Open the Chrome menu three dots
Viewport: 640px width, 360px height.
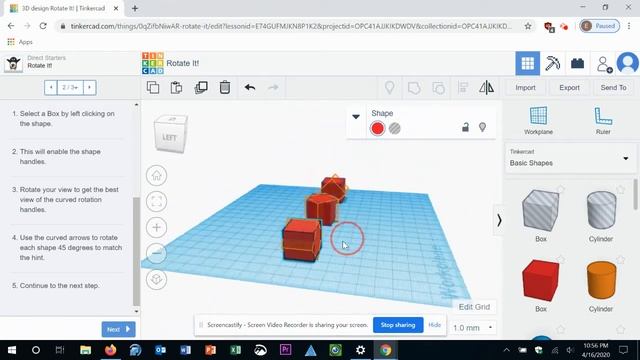pos(629,26)
